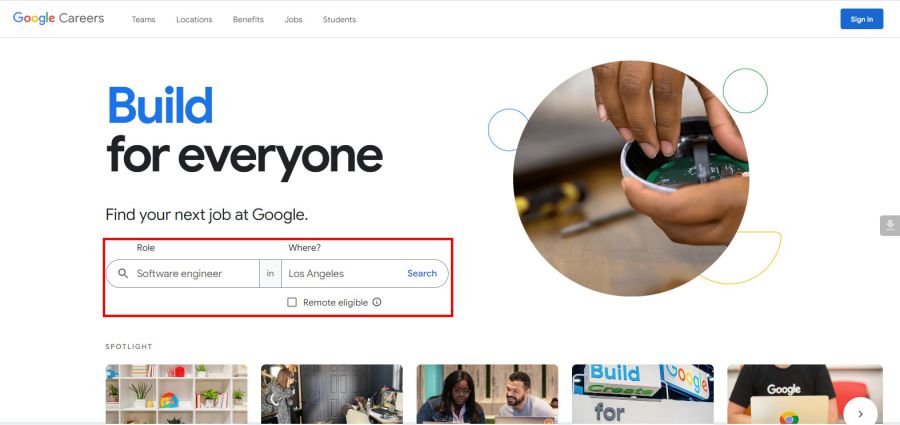
Task: Open the Locations menu item
Action: [x=194, y=20]
